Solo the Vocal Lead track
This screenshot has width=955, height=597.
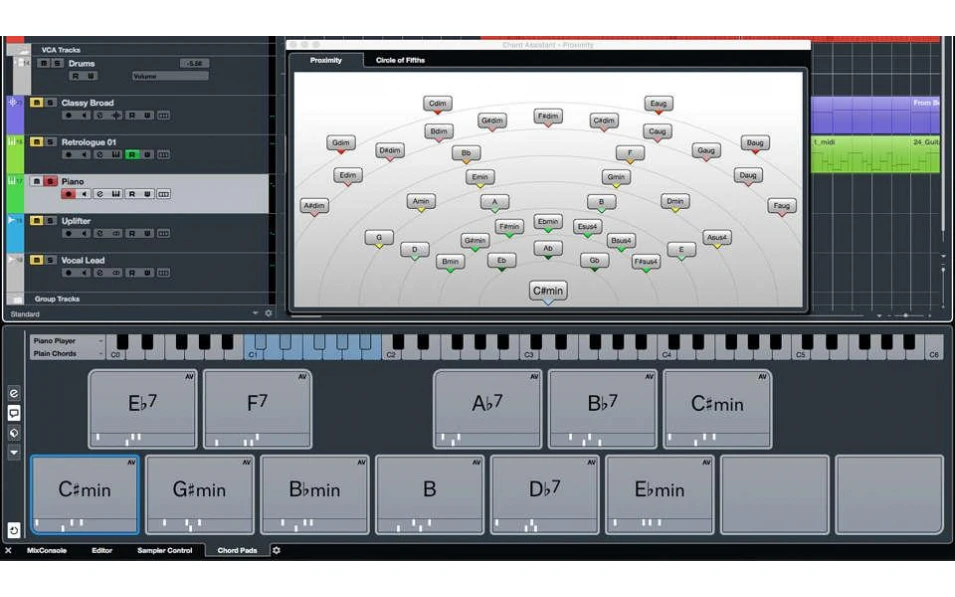tap(49, 260)
